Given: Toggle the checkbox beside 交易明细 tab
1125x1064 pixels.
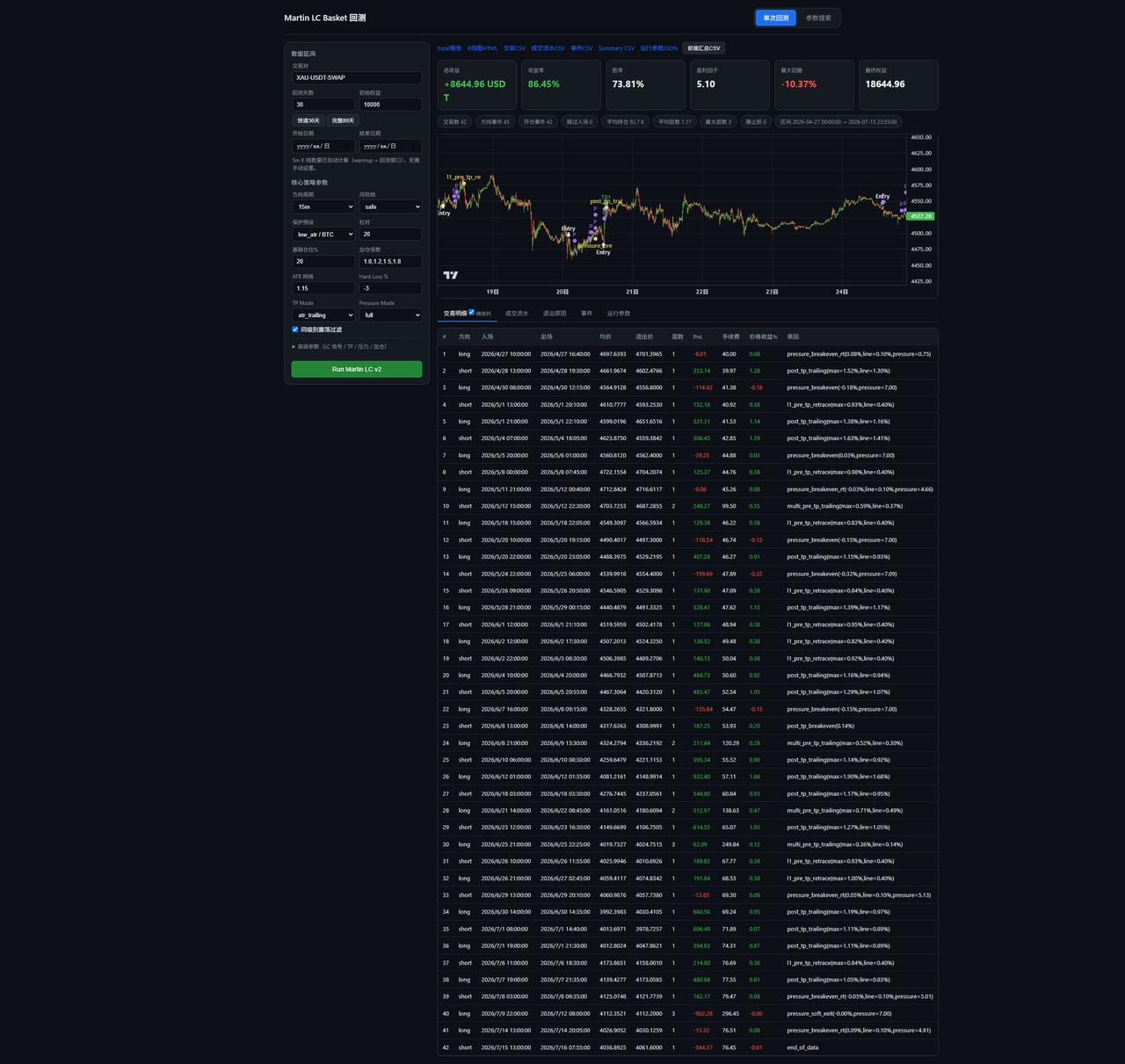Looking at the screenshot, I should coord(472,312).
